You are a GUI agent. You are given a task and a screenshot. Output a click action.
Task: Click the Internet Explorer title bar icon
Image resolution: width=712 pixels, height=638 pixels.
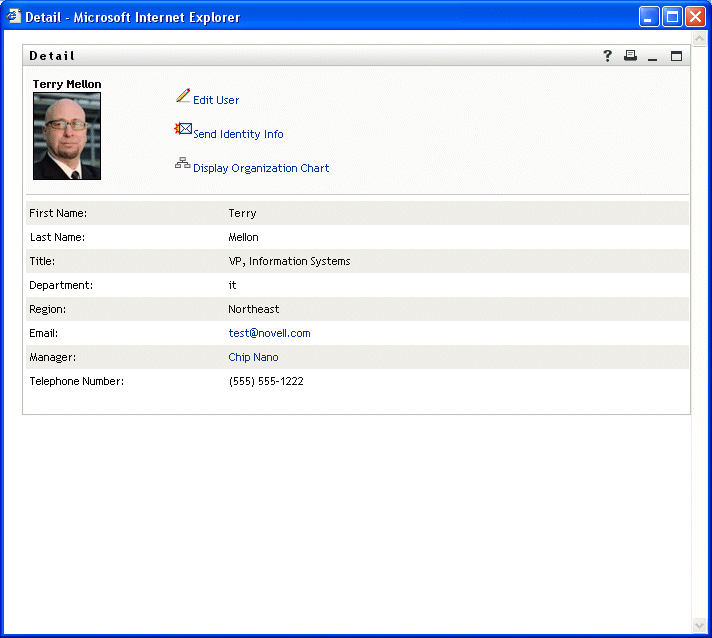click(14, 16)
